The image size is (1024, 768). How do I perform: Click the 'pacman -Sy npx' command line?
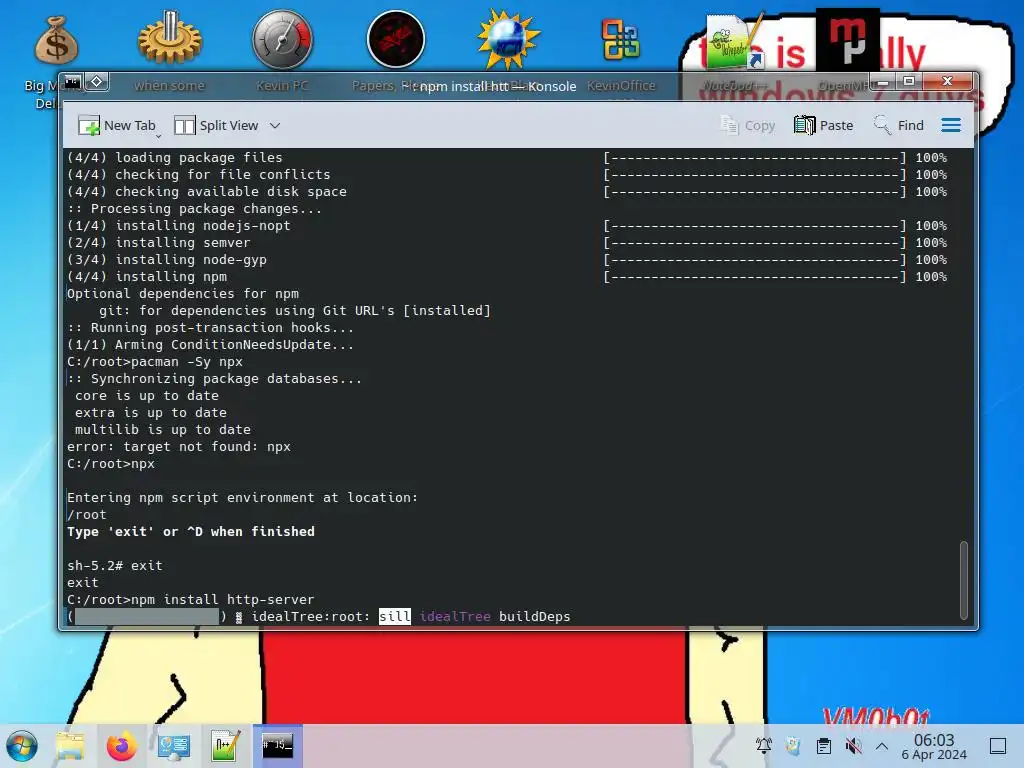pos(155,362)
